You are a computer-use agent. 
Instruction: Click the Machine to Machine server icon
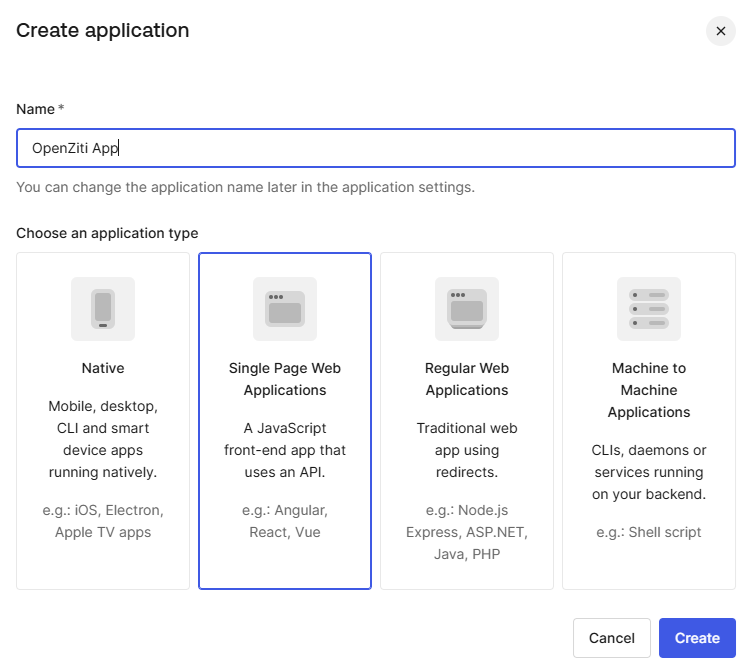649,308
